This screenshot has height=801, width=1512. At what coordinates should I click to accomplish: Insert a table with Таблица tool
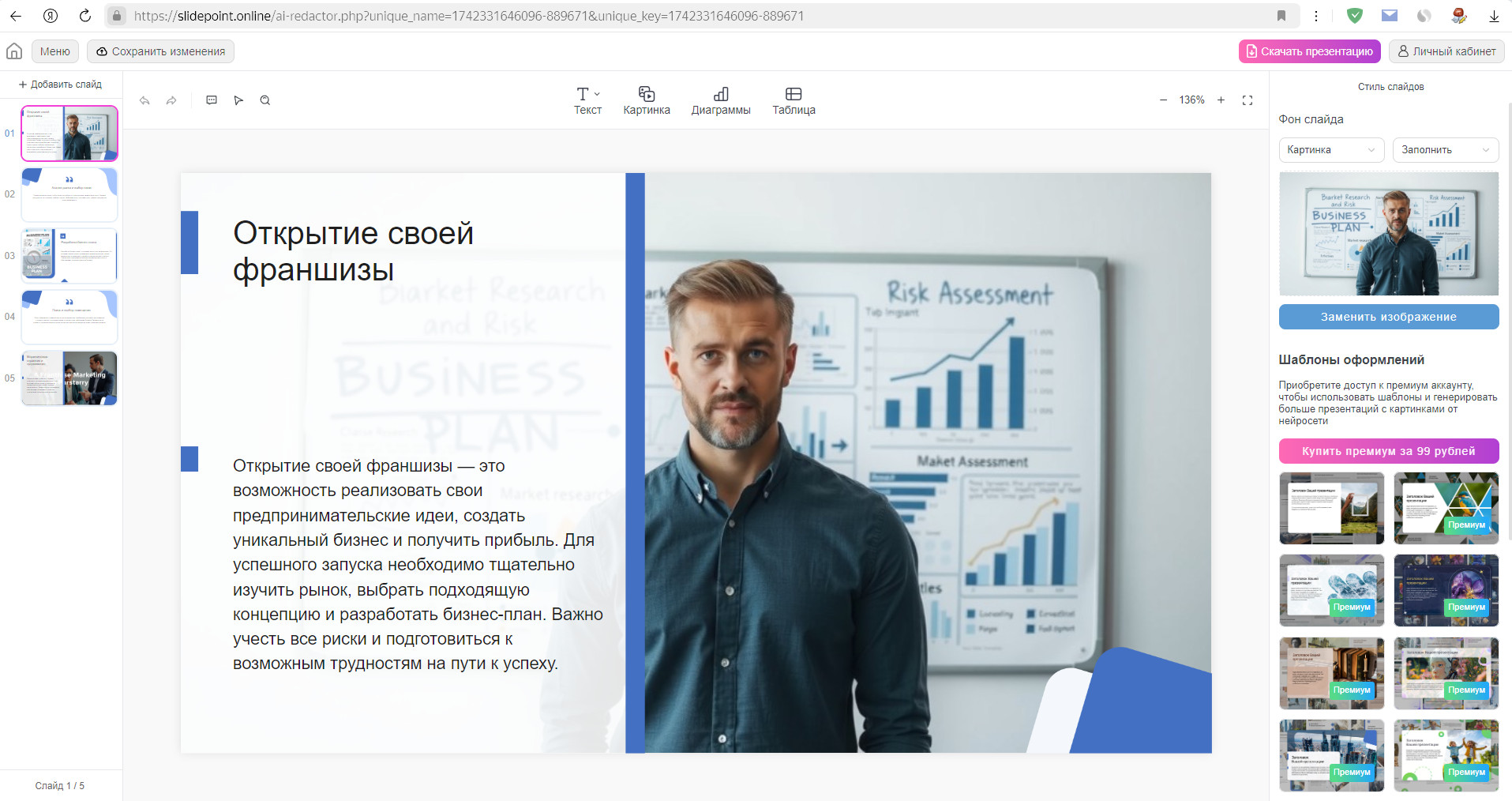click(x=794, y=101)
